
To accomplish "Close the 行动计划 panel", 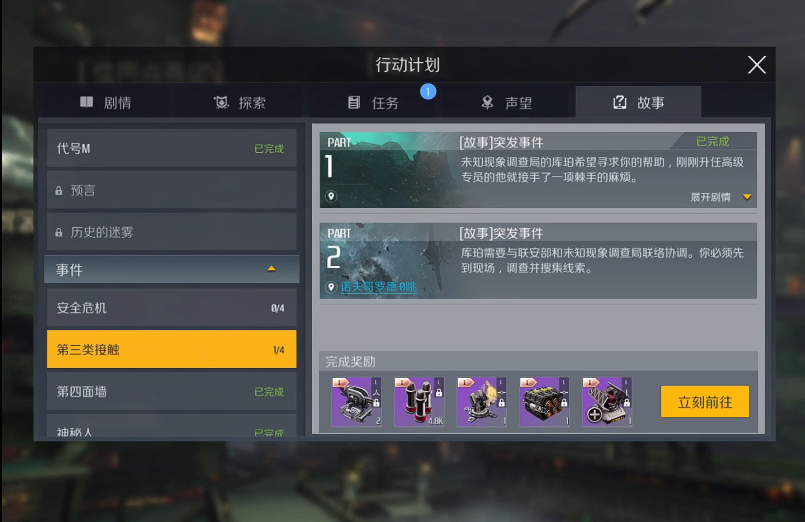I will pyautogui.click(x=757, y=65).
